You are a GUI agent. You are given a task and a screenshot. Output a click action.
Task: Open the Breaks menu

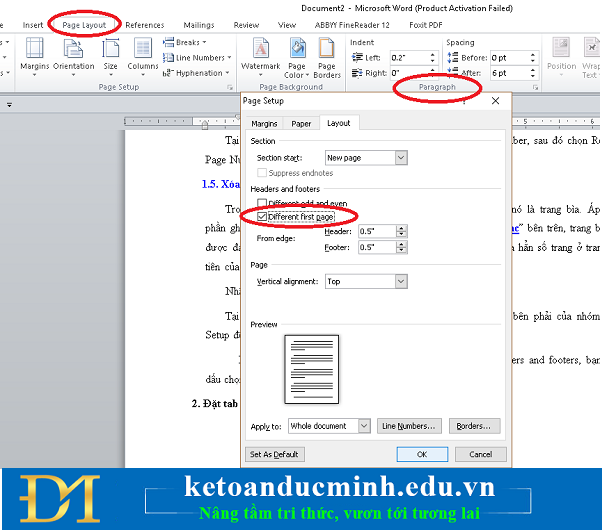coord(185,42)
